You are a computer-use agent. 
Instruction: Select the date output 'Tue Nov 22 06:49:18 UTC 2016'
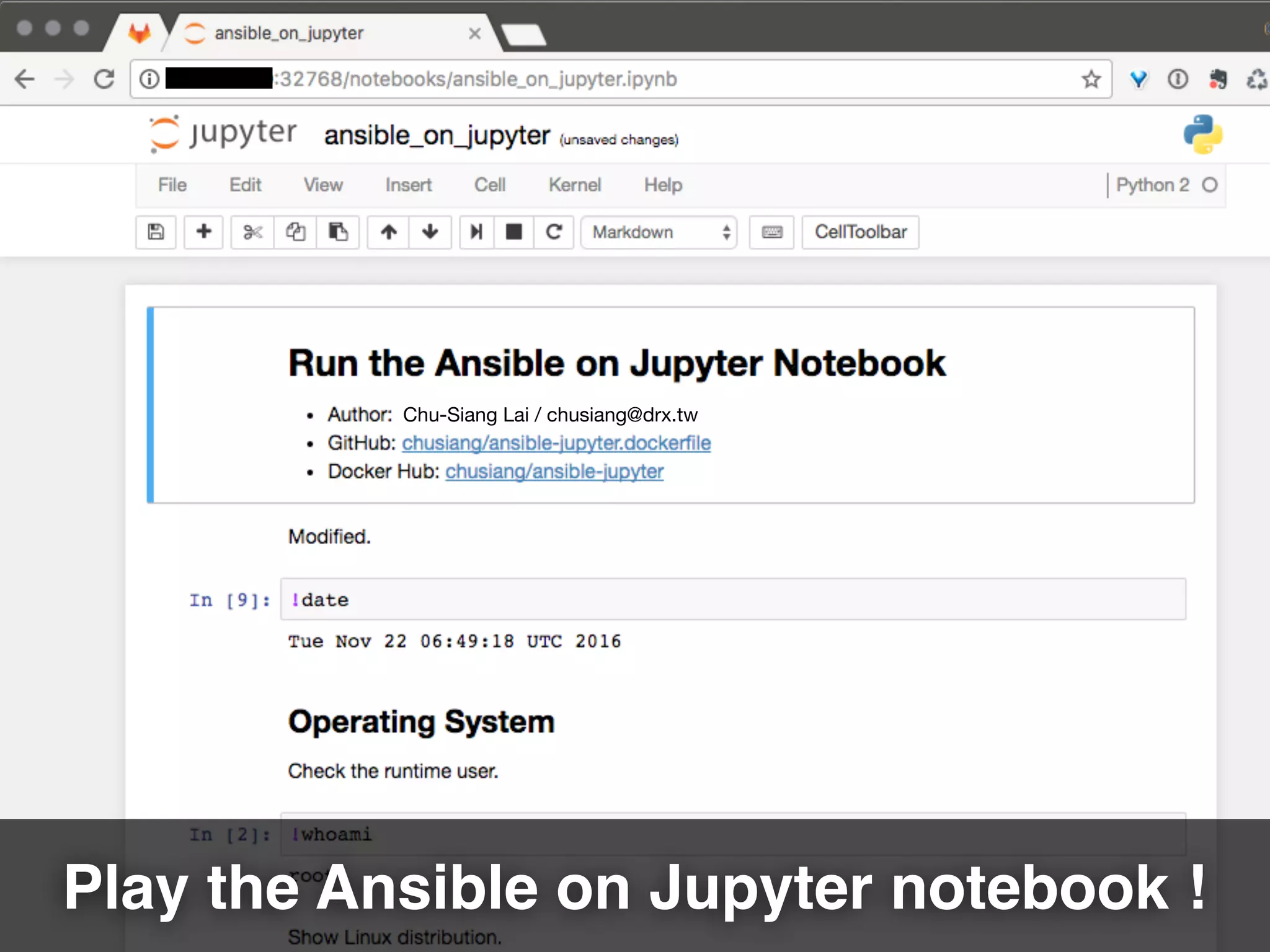click(455, 641)
